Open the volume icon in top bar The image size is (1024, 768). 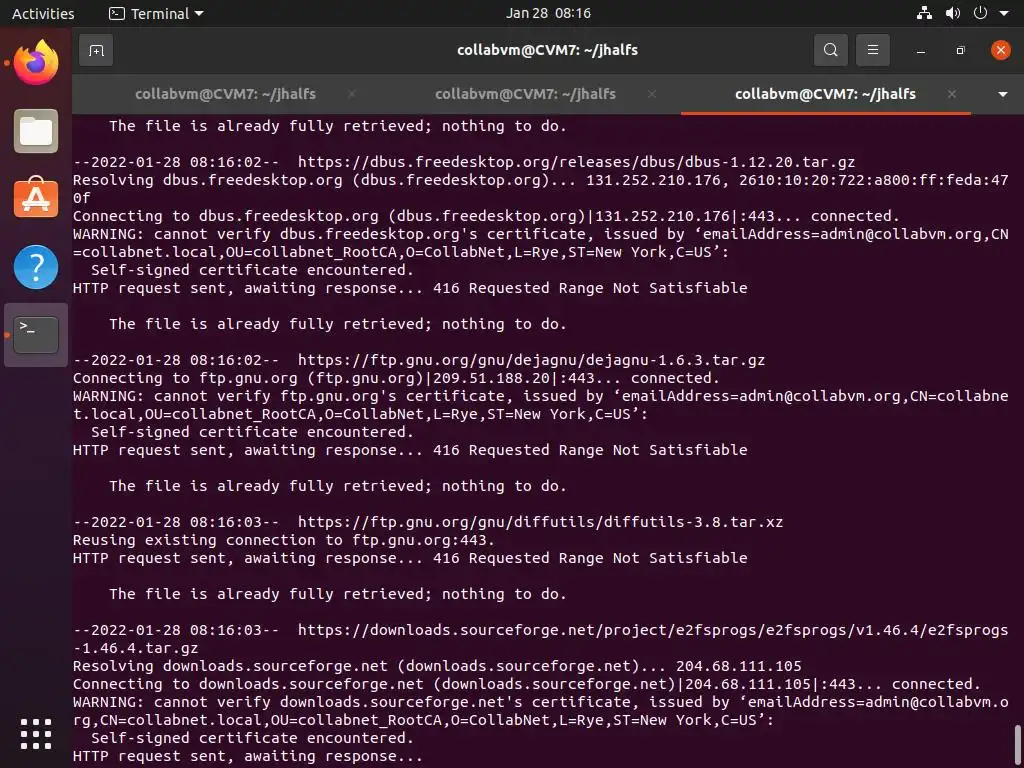953,13
